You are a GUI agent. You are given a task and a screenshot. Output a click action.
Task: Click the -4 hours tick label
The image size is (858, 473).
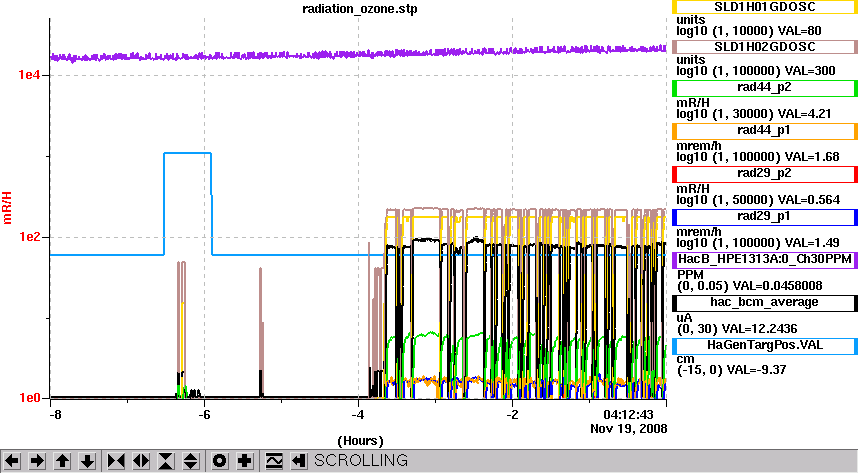358,414
